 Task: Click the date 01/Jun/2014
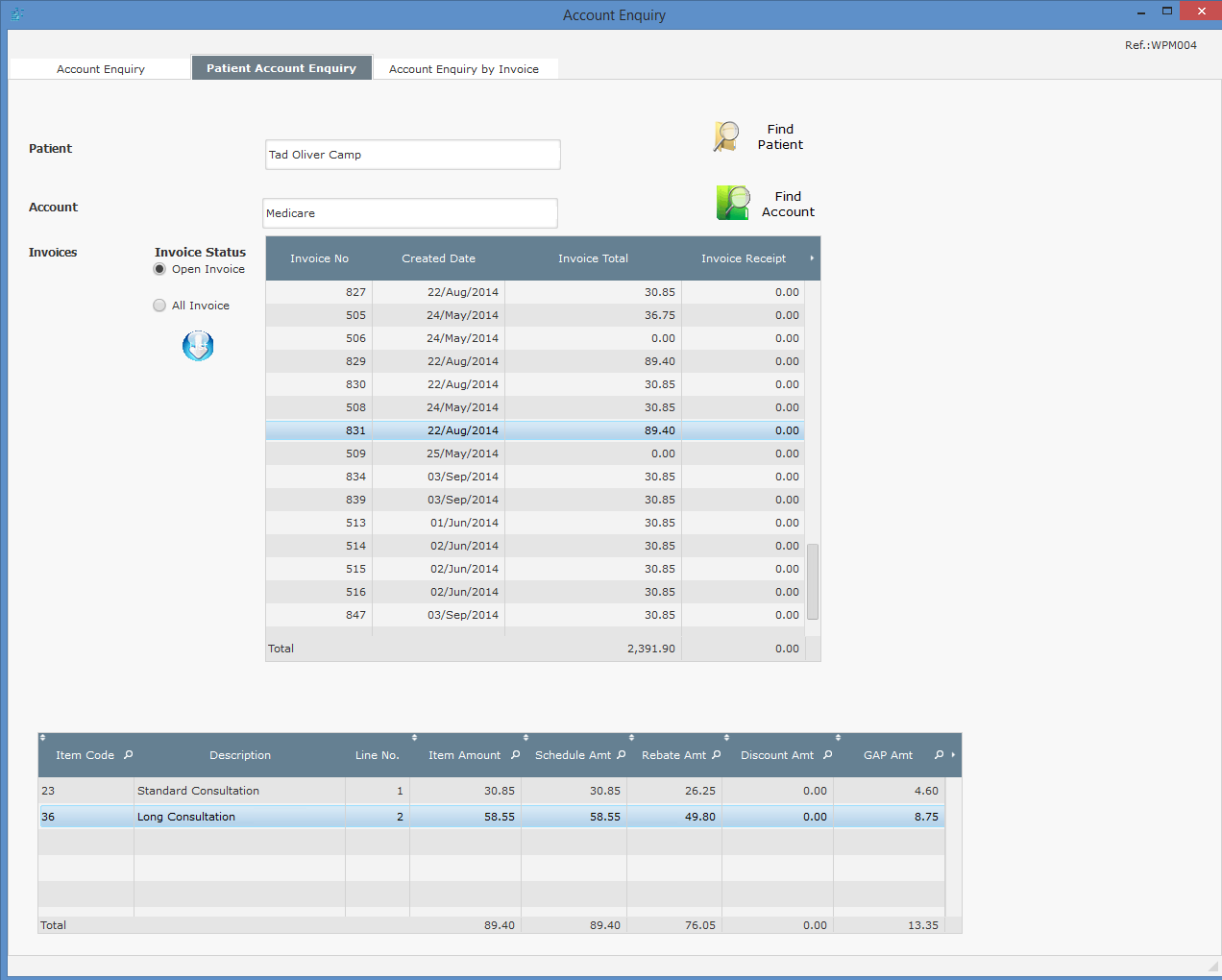point(465,523)
